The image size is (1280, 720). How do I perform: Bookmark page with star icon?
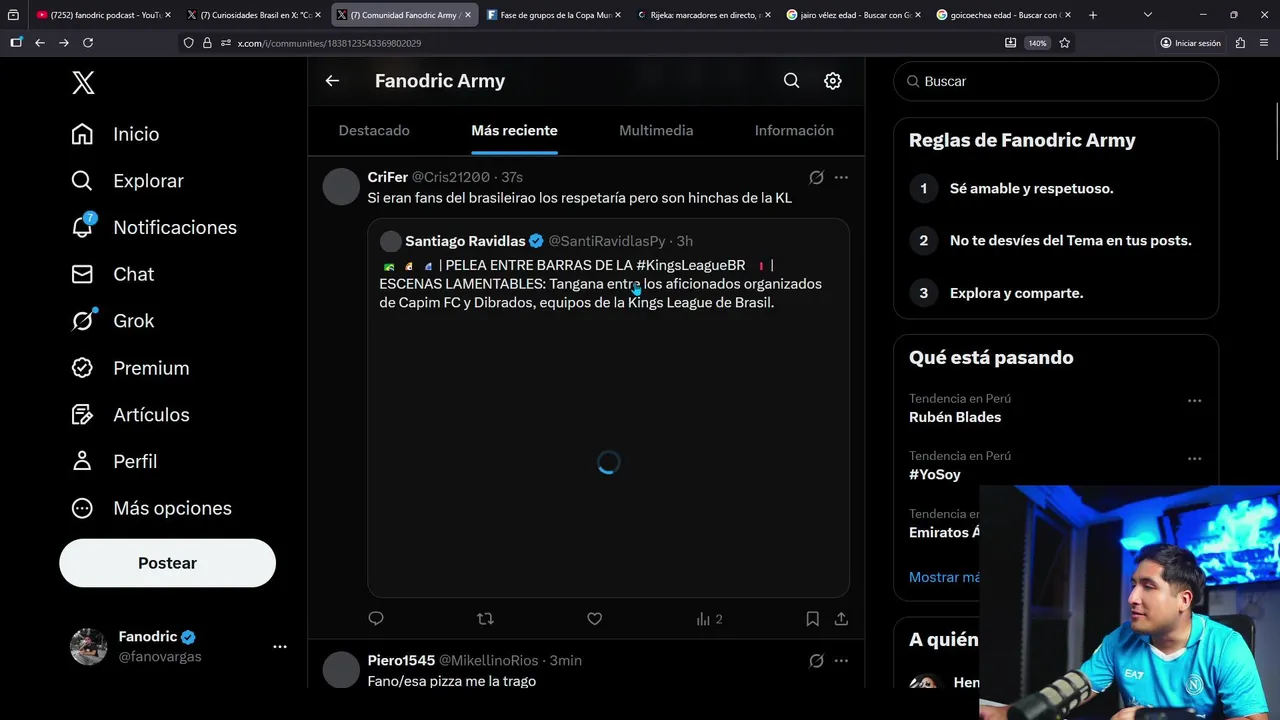(x=1065, y=43)
